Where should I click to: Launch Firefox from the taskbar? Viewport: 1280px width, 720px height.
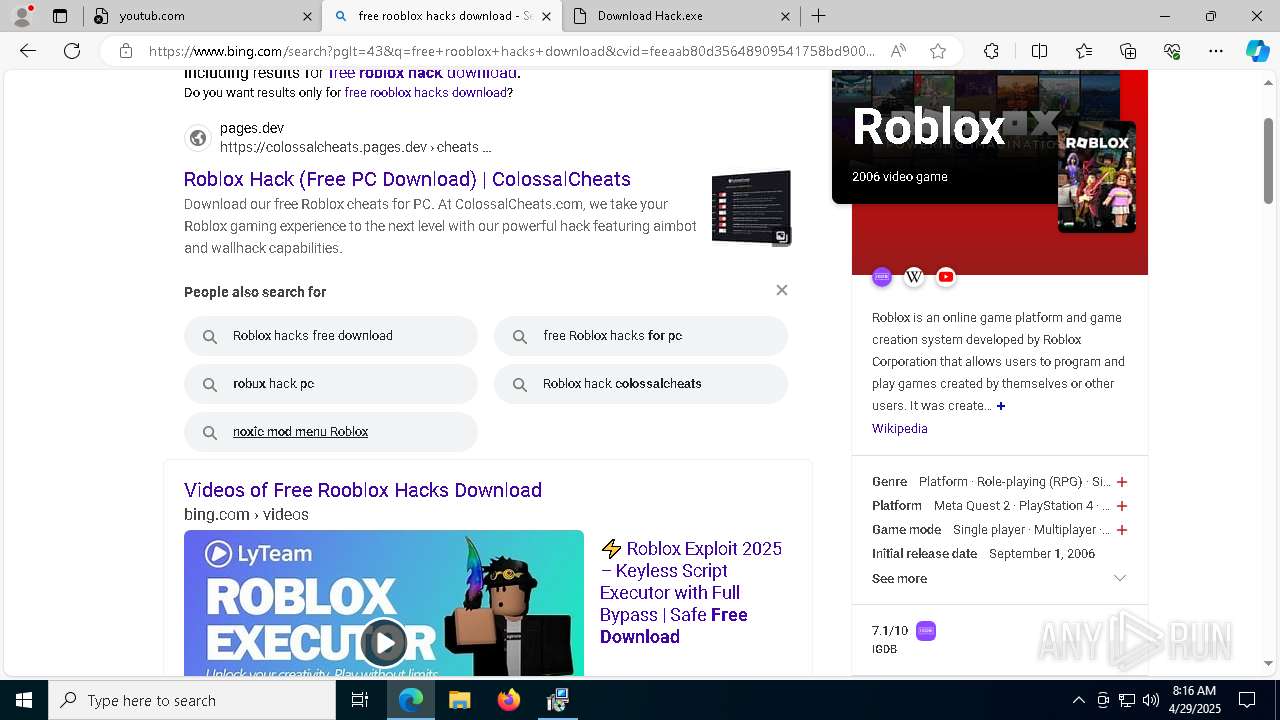click(x=509, y=700)
